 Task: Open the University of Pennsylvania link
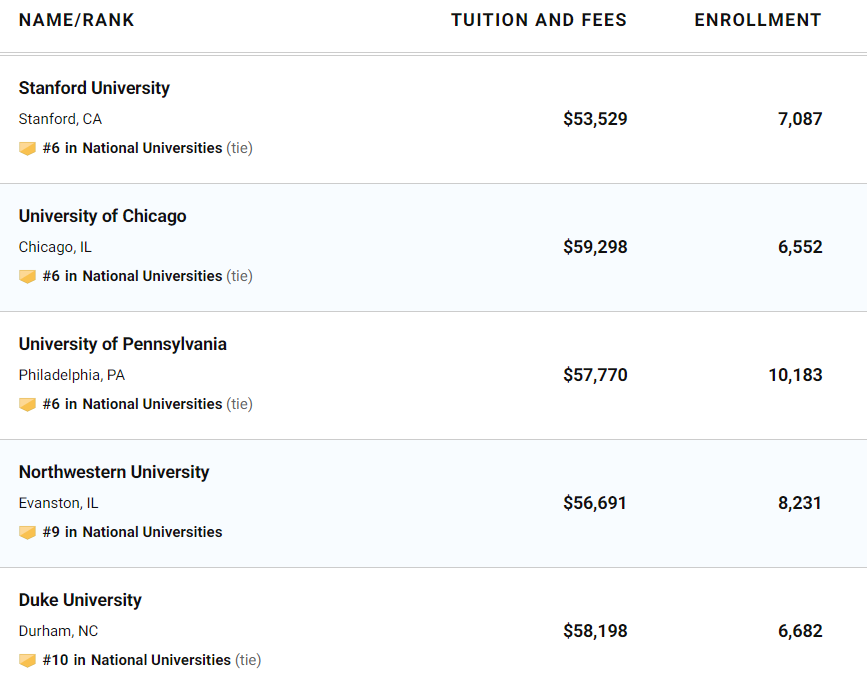123,344
